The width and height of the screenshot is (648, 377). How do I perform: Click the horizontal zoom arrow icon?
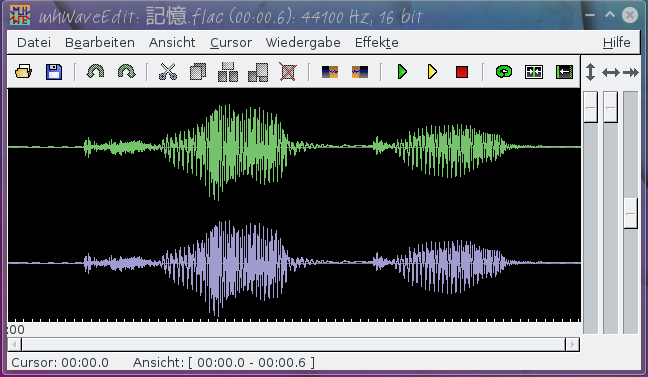click(x=611, y=73)
